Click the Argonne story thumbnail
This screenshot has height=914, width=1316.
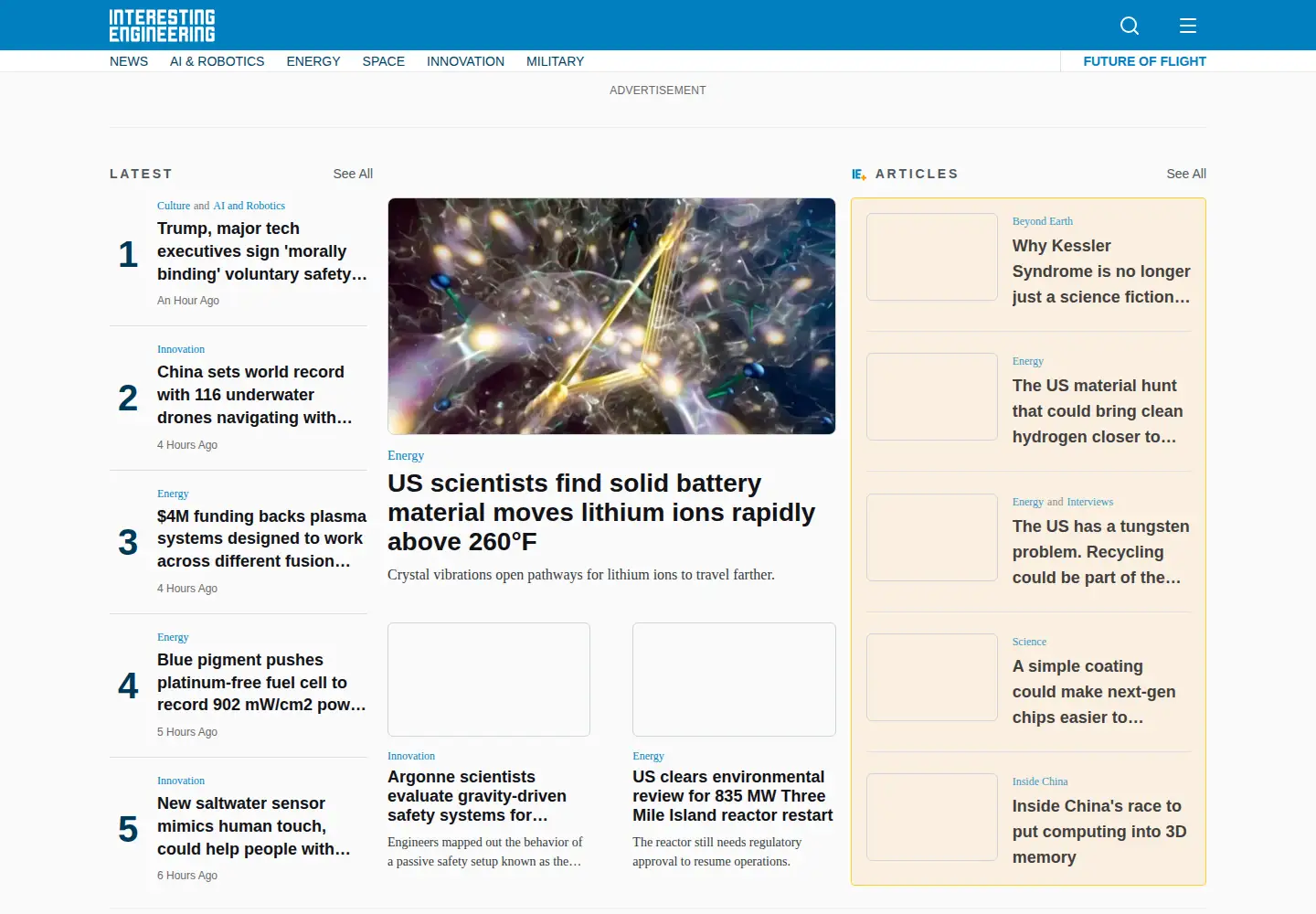pyautogui.click(x=489, y=679)
